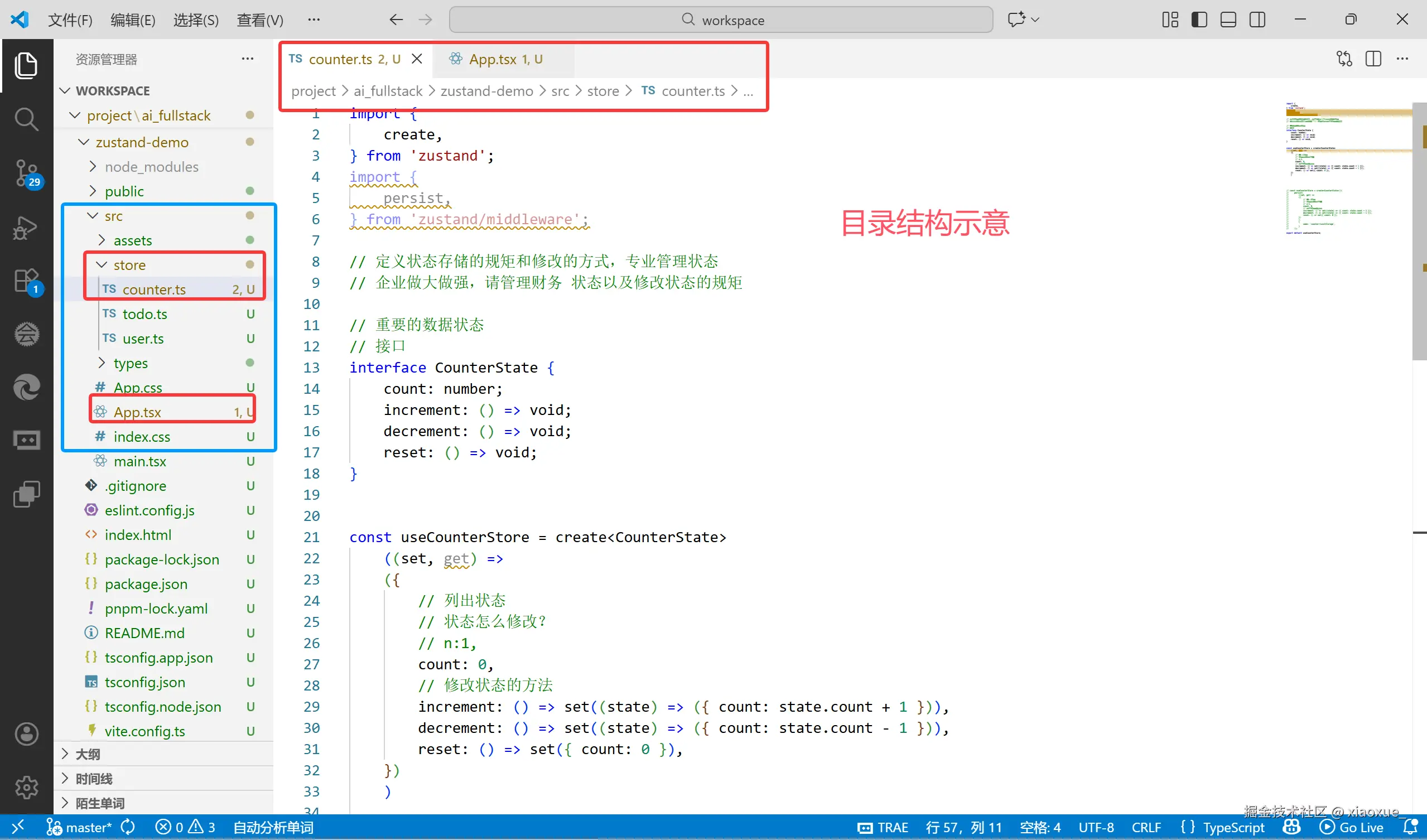
Task: Open Copilot from the status bar
Action: pyautogui.click(x=1293, y=827)
